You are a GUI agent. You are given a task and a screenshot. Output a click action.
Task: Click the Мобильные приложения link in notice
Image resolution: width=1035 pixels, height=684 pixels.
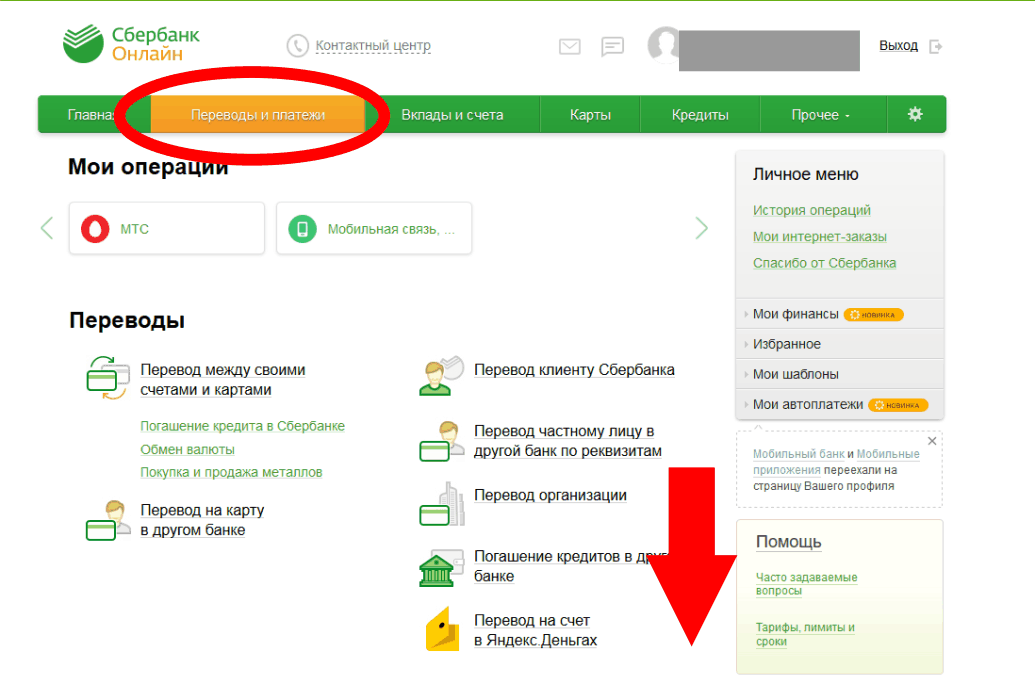tap(836, 462)
